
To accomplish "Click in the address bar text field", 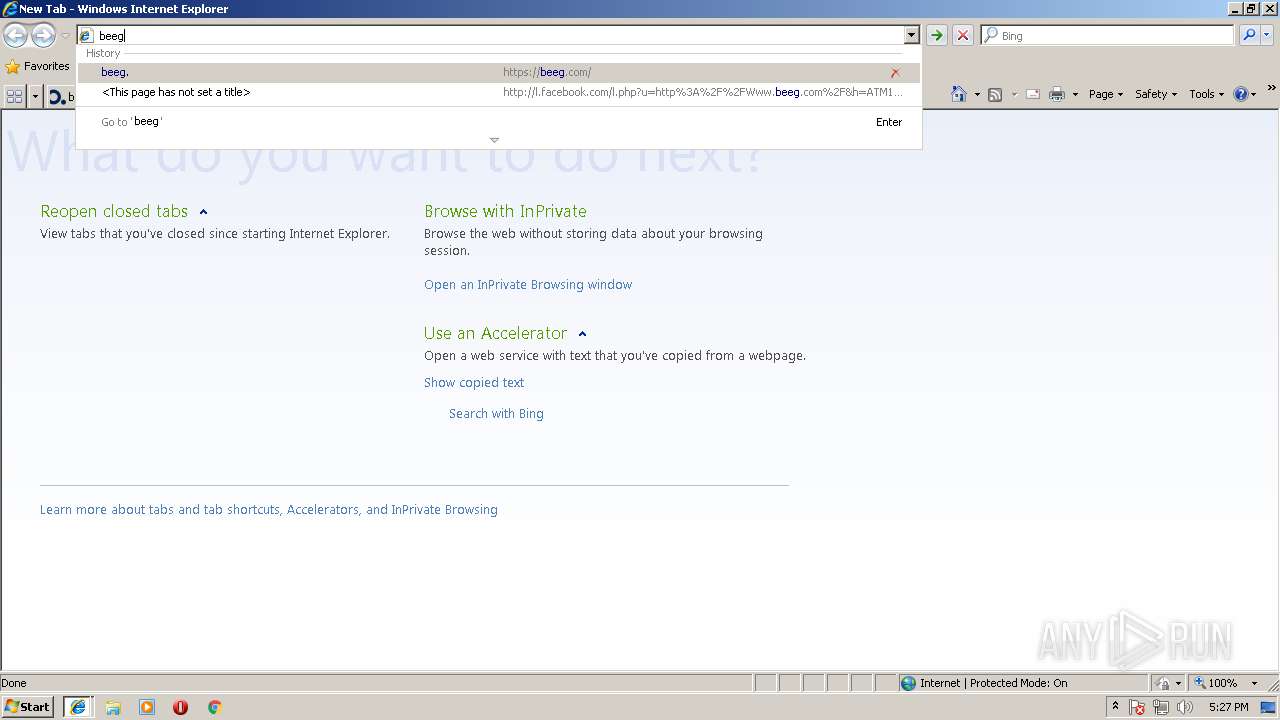I will (x=500, y=36).
